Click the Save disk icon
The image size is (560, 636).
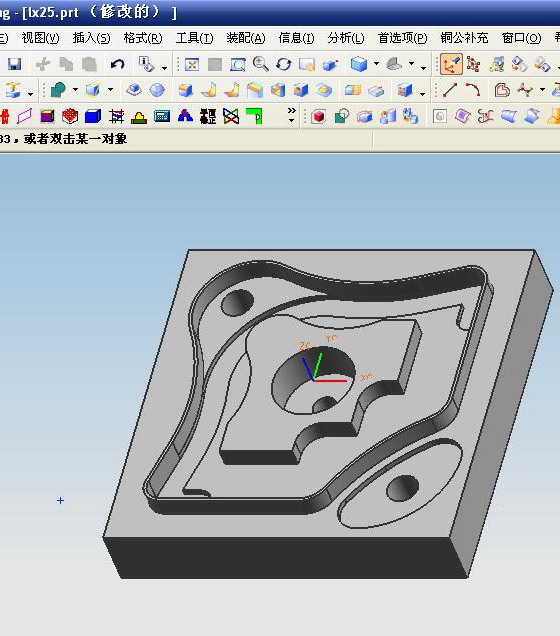coord(14,64)
